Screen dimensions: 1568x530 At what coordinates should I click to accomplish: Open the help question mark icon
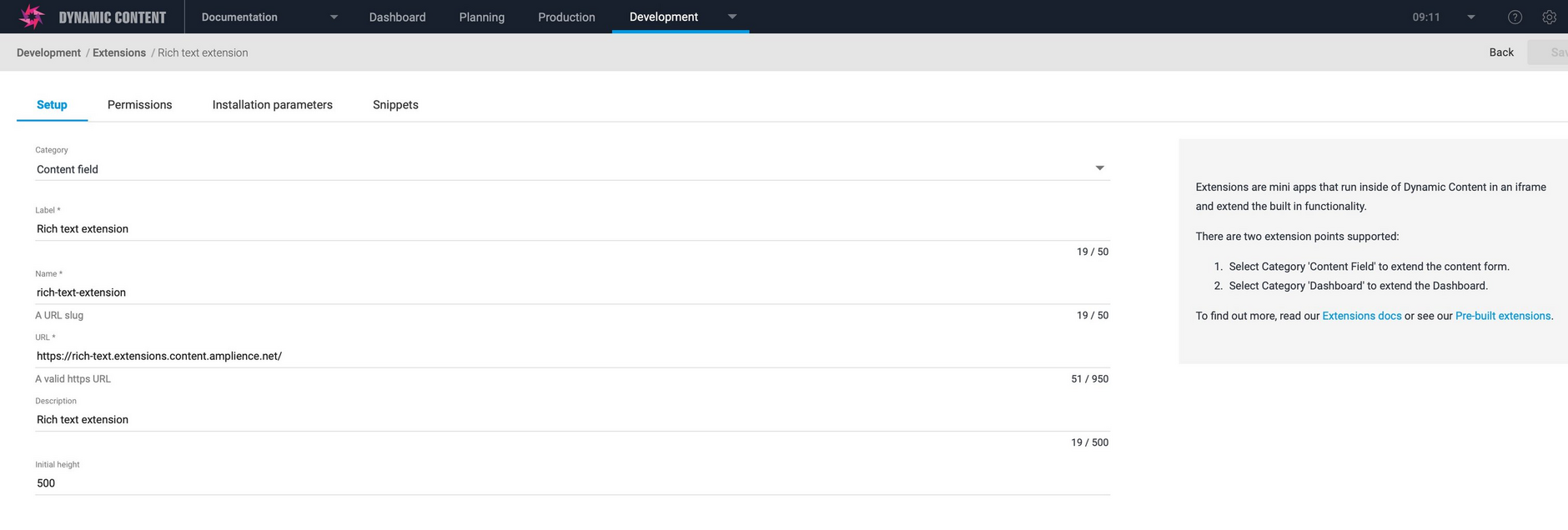click(1515, 17)
